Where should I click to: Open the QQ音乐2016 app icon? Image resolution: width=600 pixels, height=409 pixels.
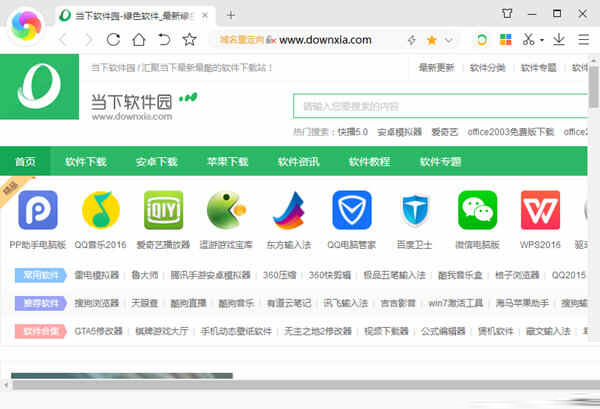pos(101,210)
